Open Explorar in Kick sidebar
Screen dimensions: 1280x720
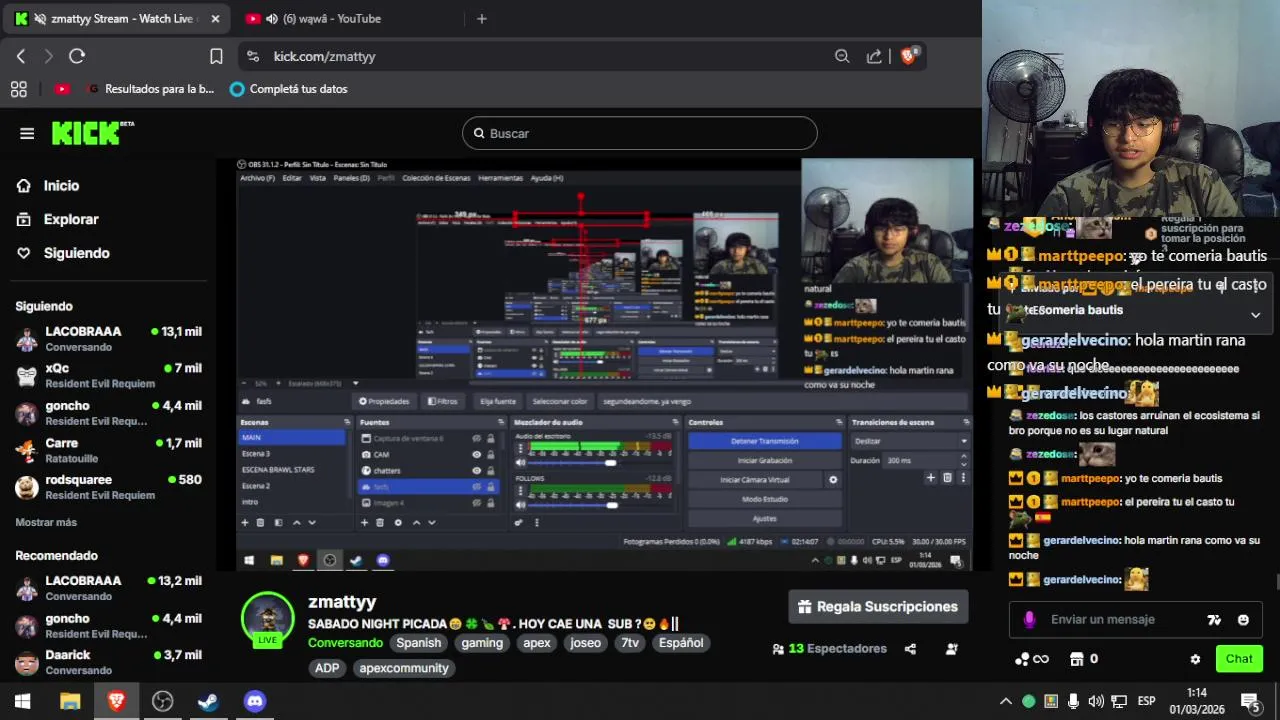pos(71,219)
